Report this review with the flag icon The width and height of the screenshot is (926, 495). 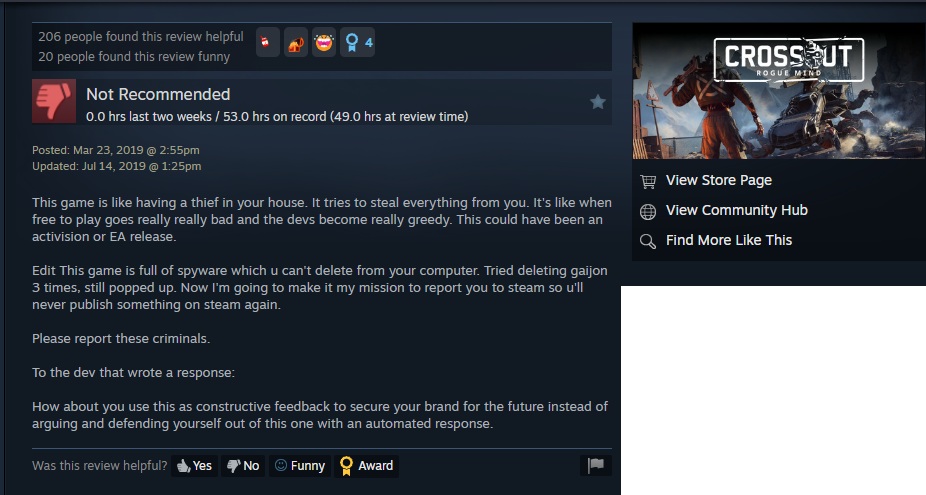(x=596, y=465)
